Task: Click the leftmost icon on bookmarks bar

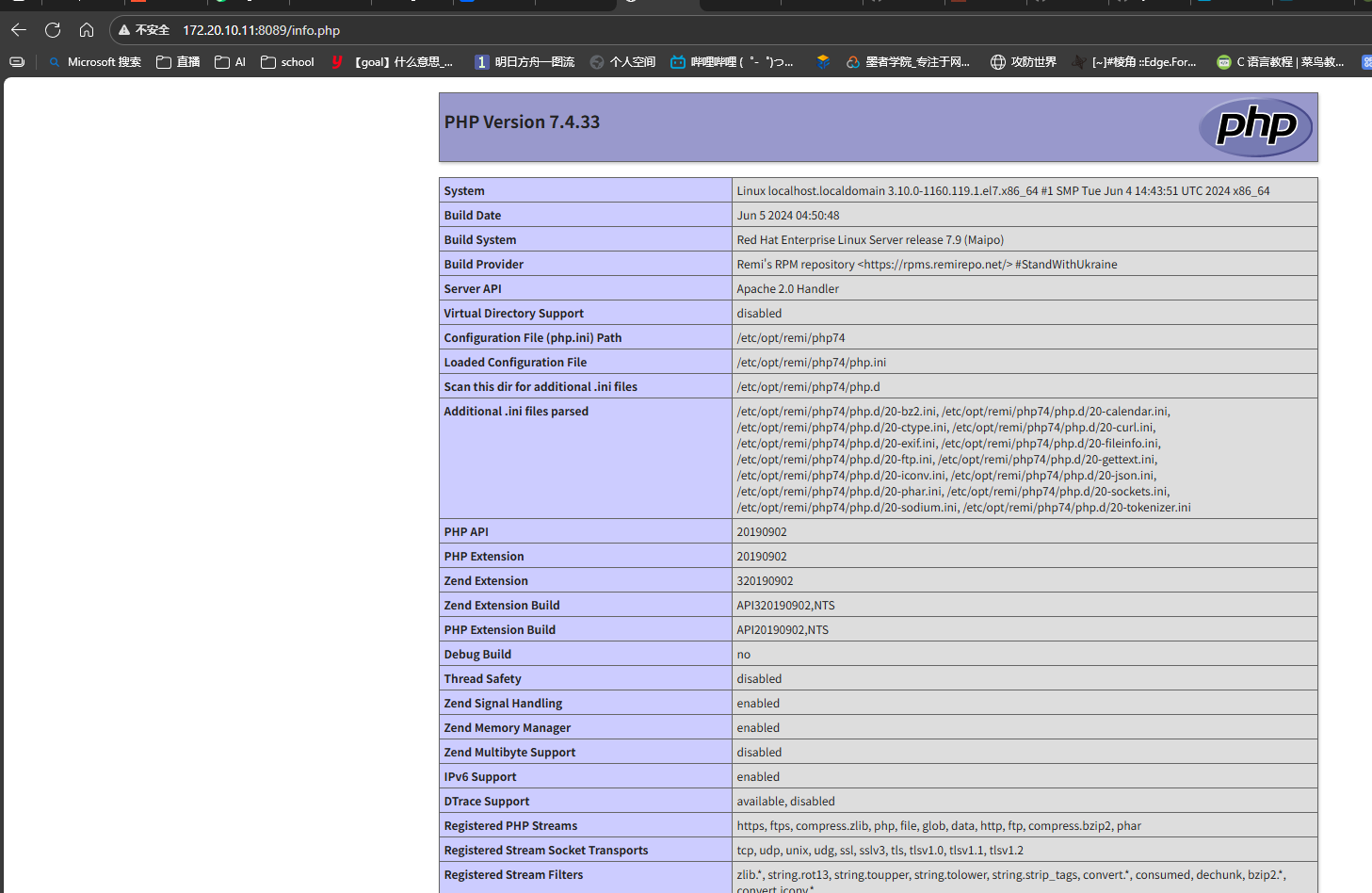Action: (x=17, y=62)
